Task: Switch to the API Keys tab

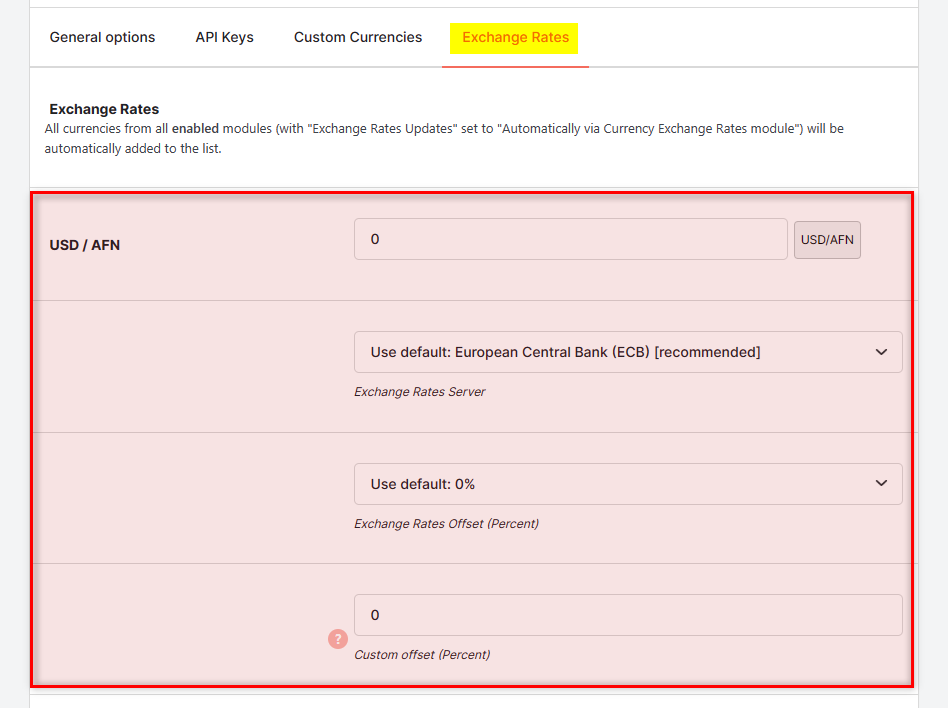Action: [x=224, y=37]
